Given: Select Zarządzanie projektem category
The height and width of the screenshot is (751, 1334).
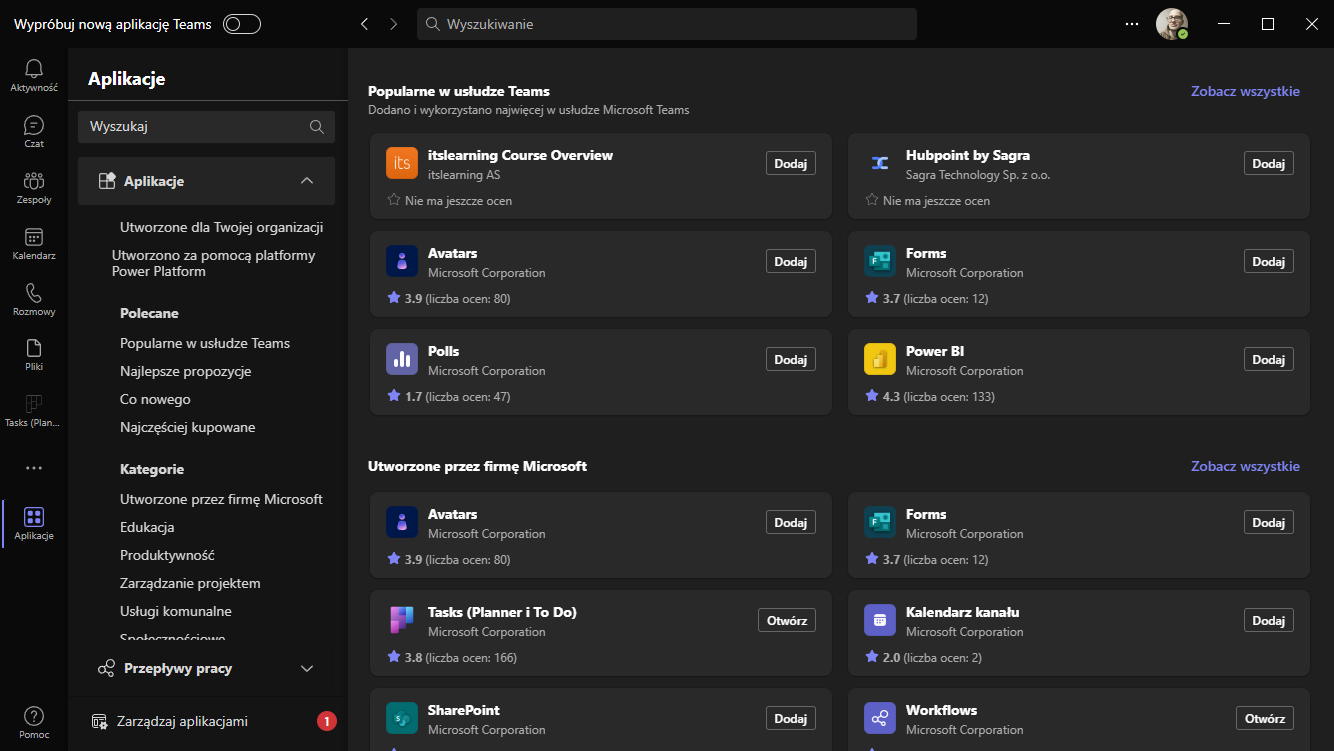Looking at the screenshot, I should tap(190, 583).
